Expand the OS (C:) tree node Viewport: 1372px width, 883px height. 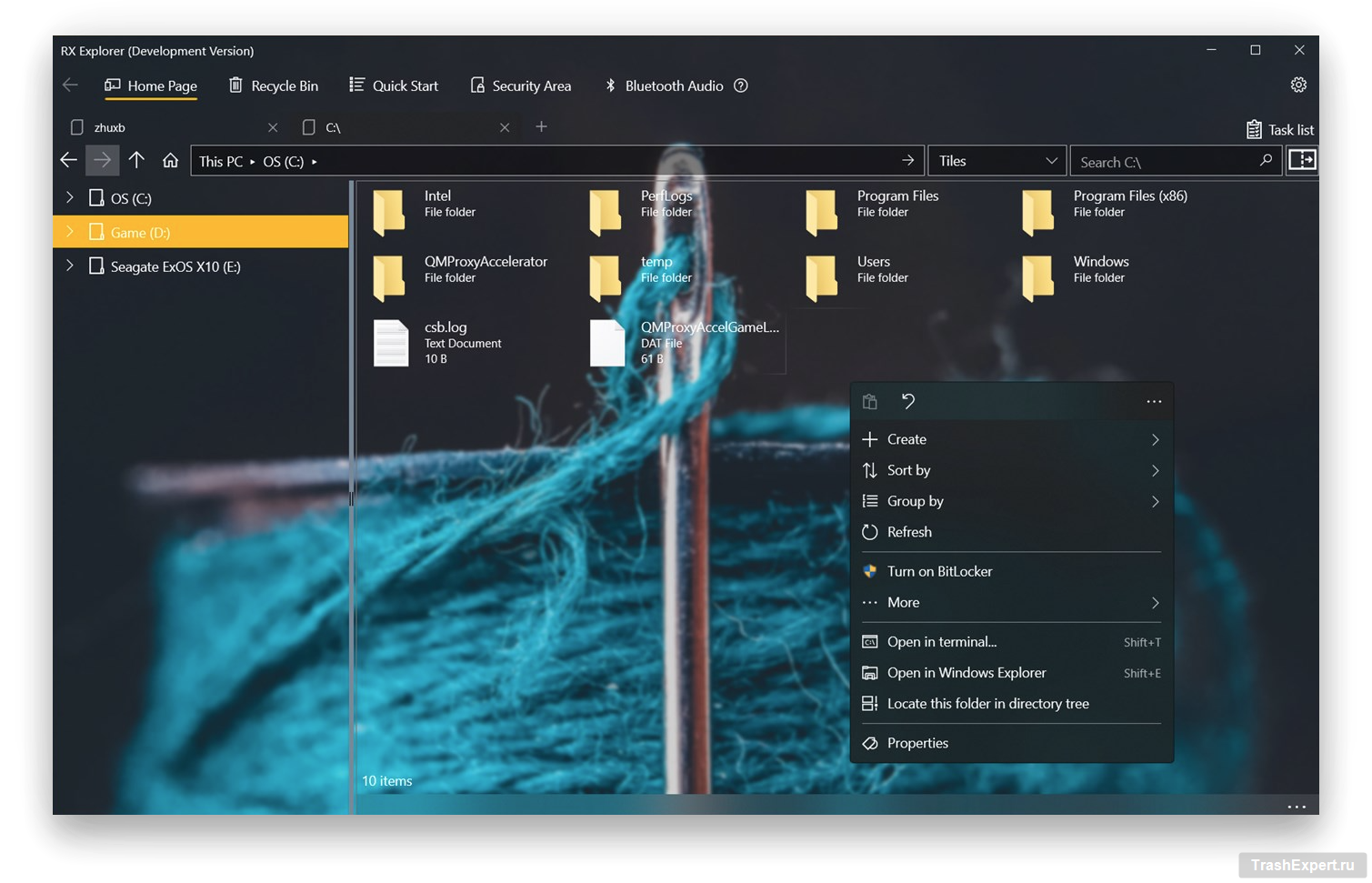click(70, 197)
